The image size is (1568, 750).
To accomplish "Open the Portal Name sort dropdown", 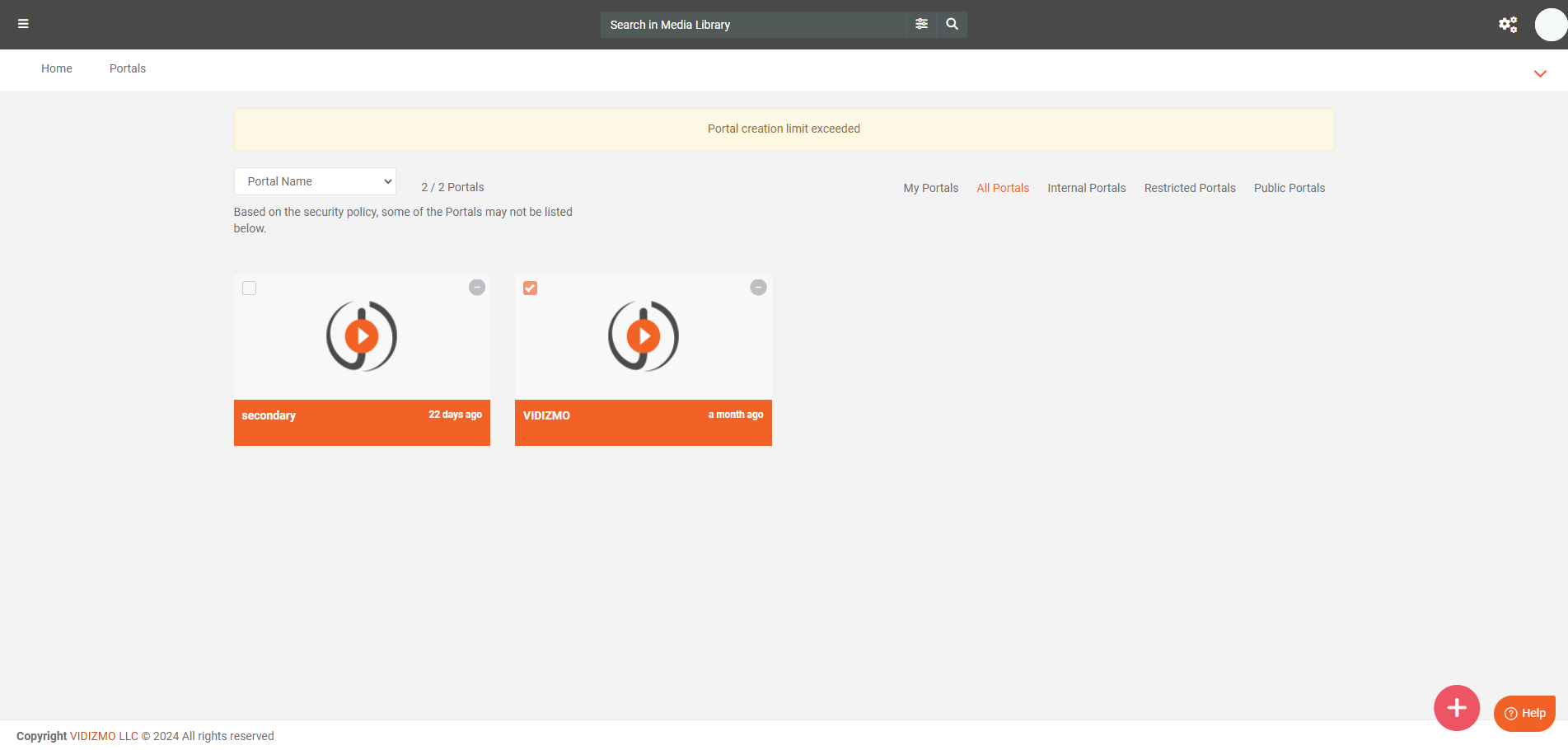I will [315, 181].
